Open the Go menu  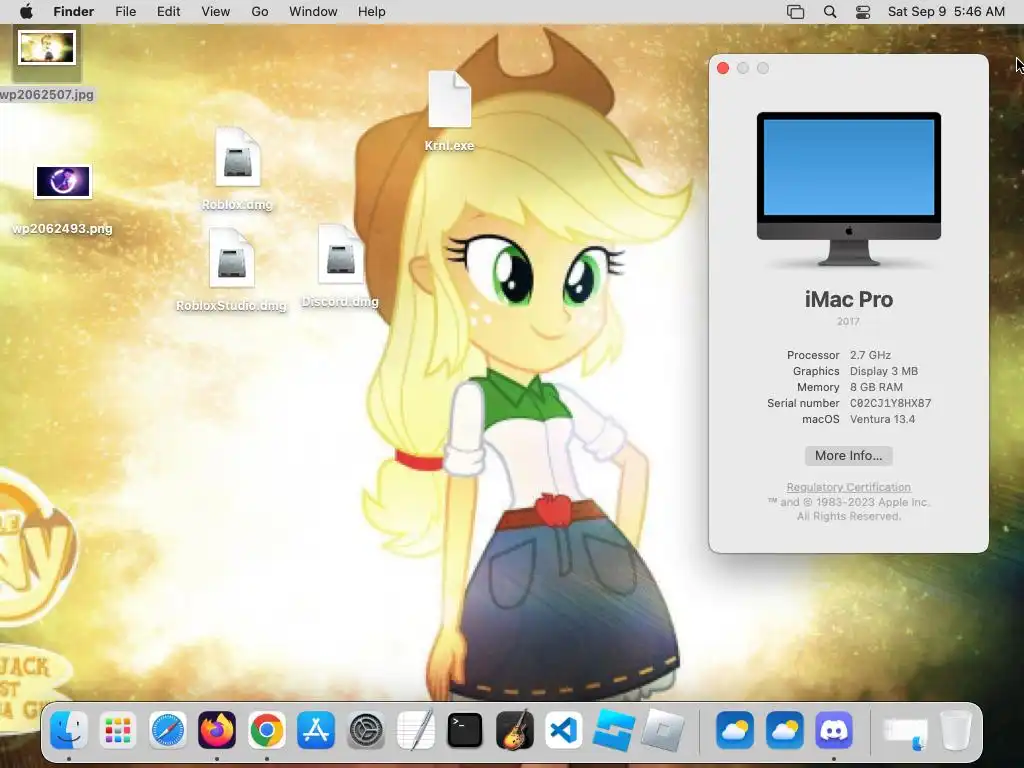260,12
